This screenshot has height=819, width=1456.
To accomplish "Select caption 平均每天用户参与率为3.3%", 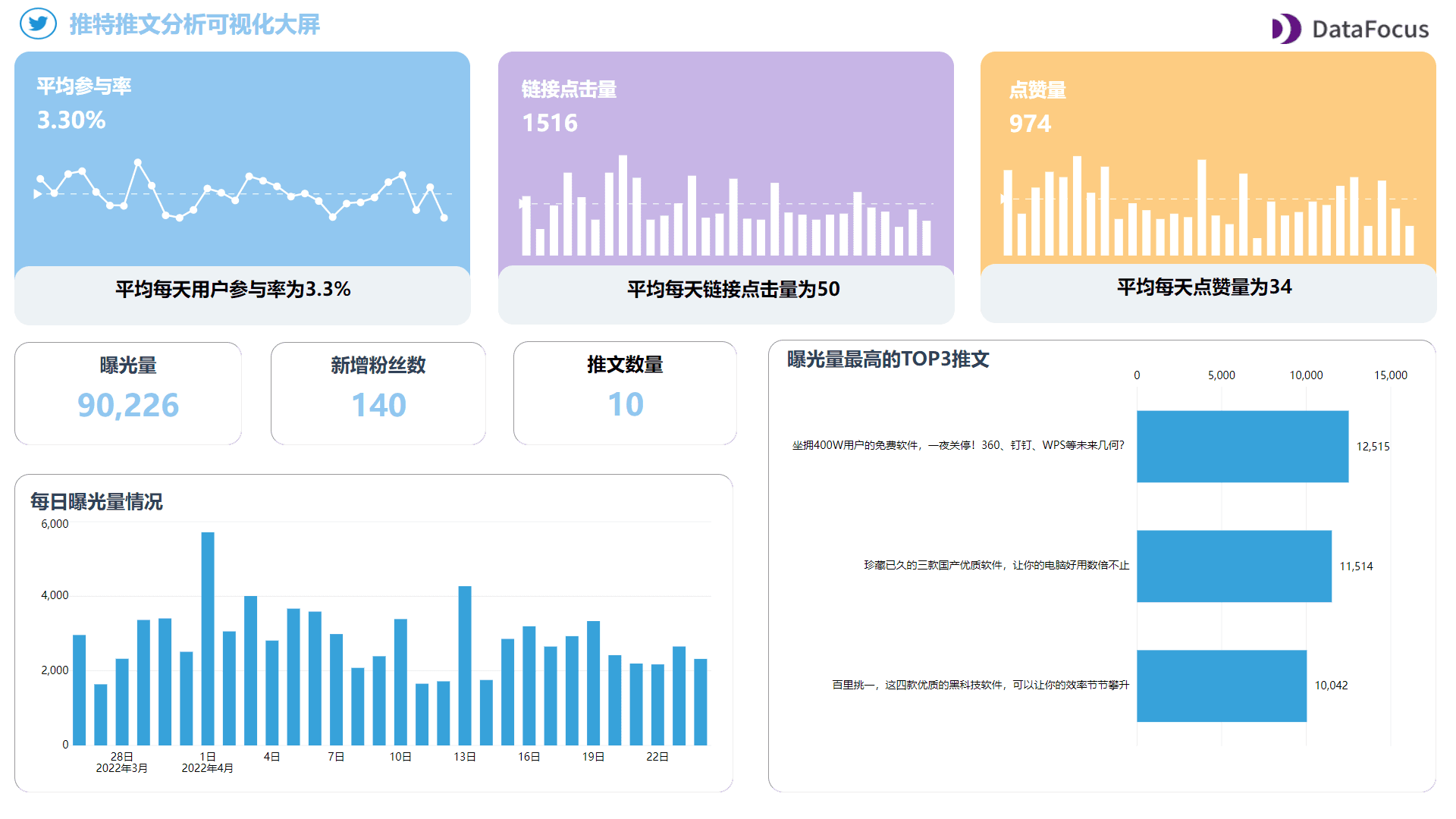I will click(x=233, y=289).
